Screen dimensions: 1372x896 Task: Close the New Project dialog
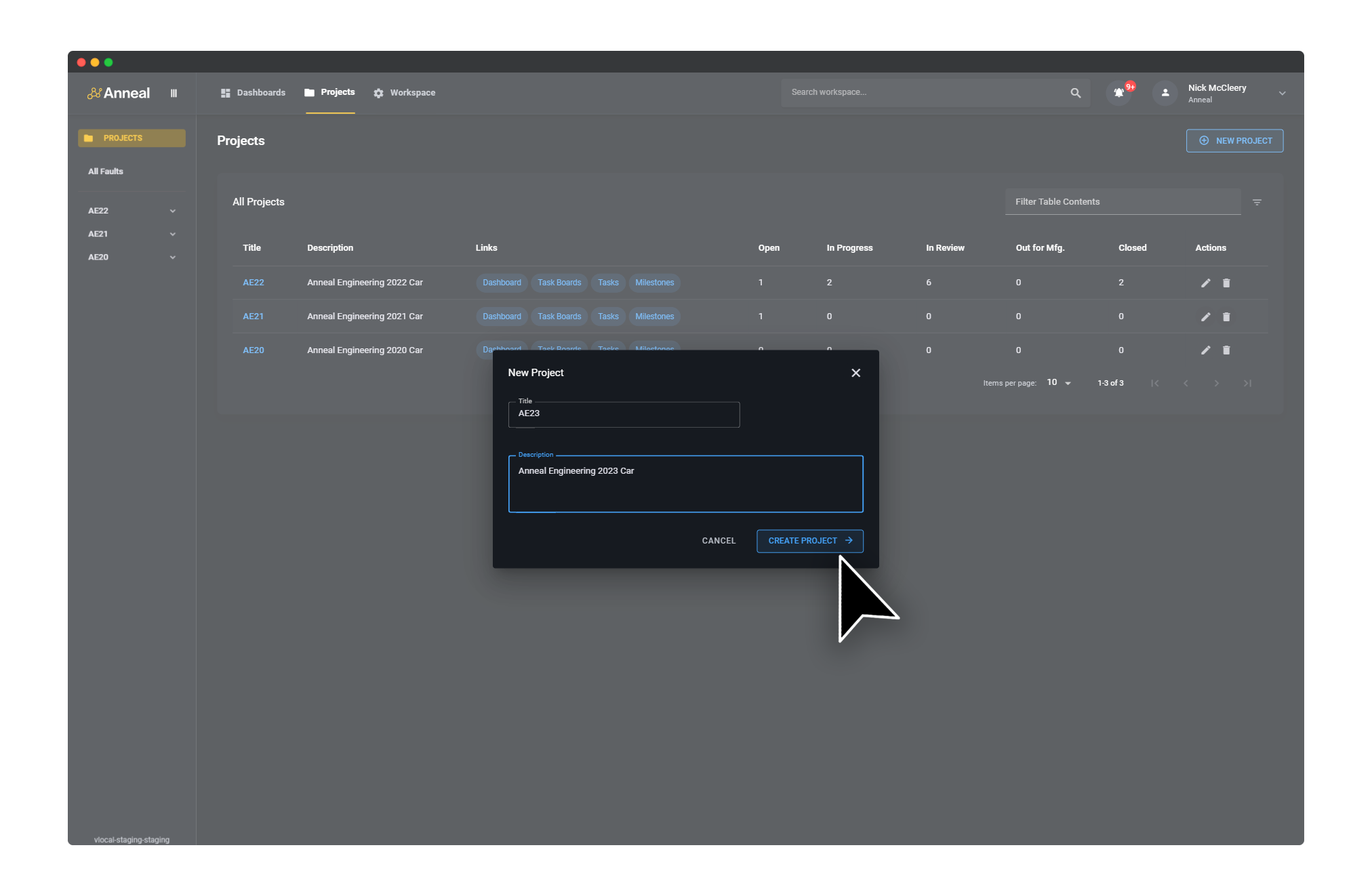[x=855, y=373]
